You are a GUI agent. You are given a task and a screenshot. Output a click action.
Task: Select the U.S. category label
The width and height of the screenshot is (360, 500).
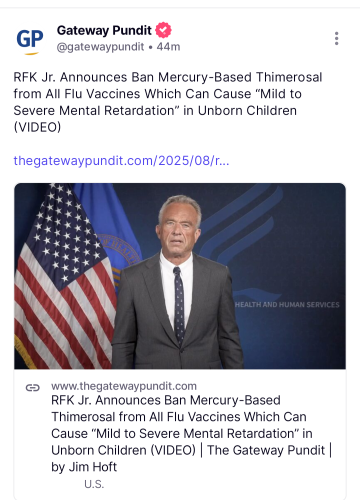coord(94,484)
